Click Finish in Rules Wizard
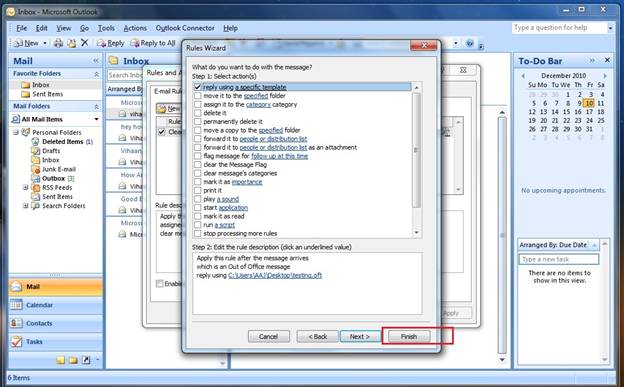624x387 pixels. click(409, 336)
